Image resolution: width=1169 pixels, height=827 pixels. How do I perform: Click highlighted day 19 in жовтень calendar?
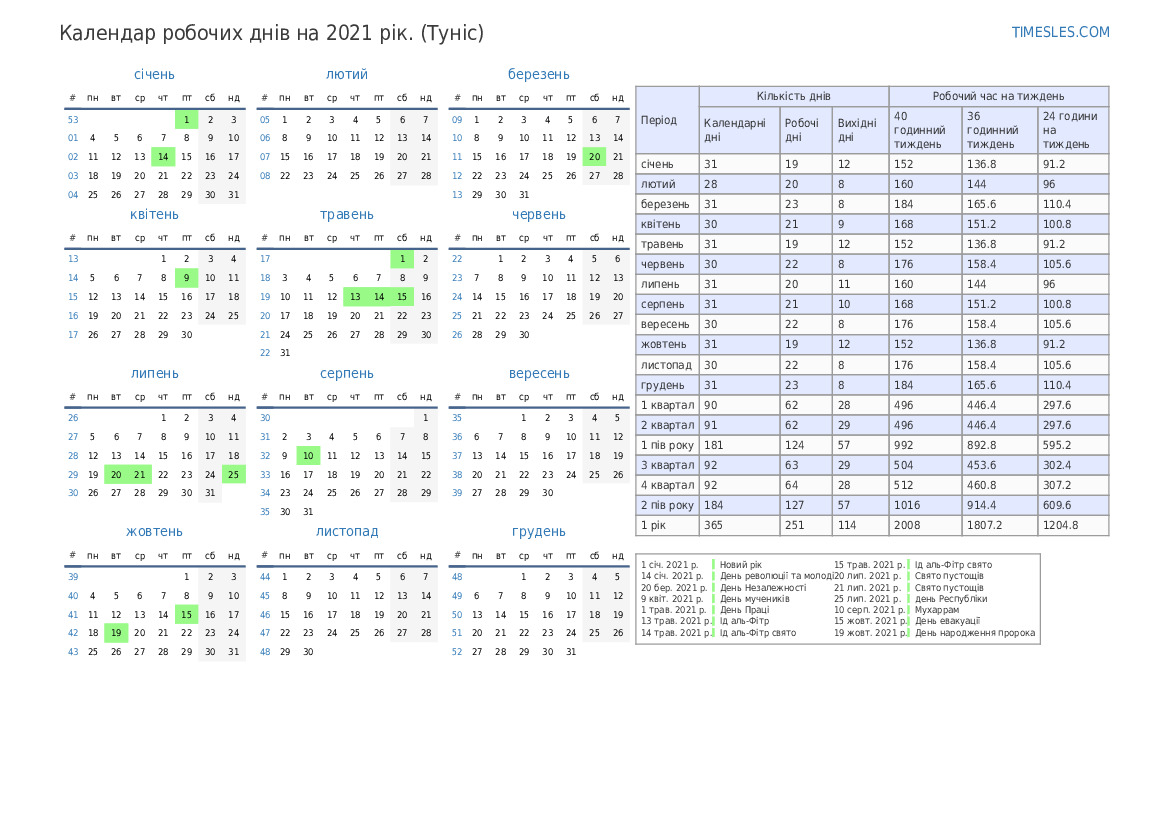tap(116, 632)
